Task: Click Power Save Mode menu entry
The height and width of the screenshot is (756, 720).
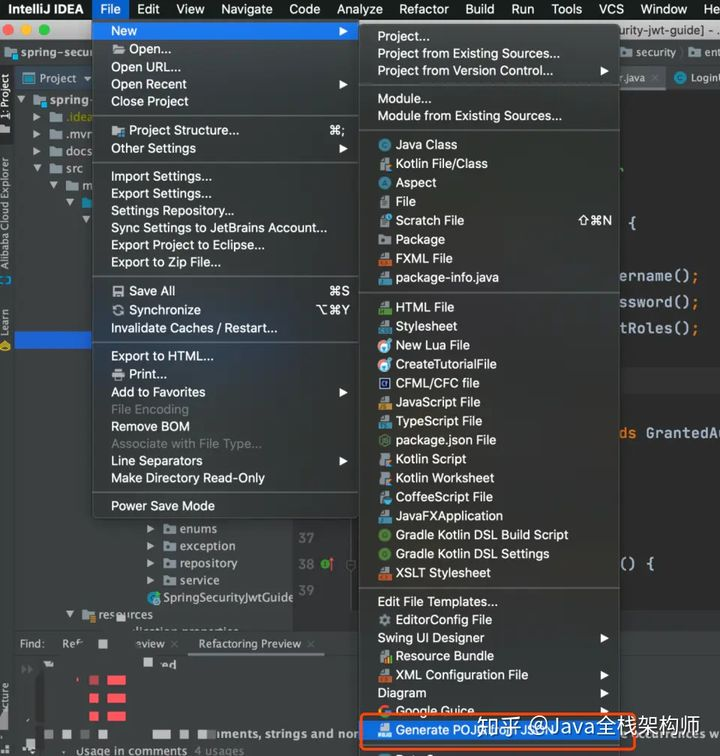Action: pos(225,506)
